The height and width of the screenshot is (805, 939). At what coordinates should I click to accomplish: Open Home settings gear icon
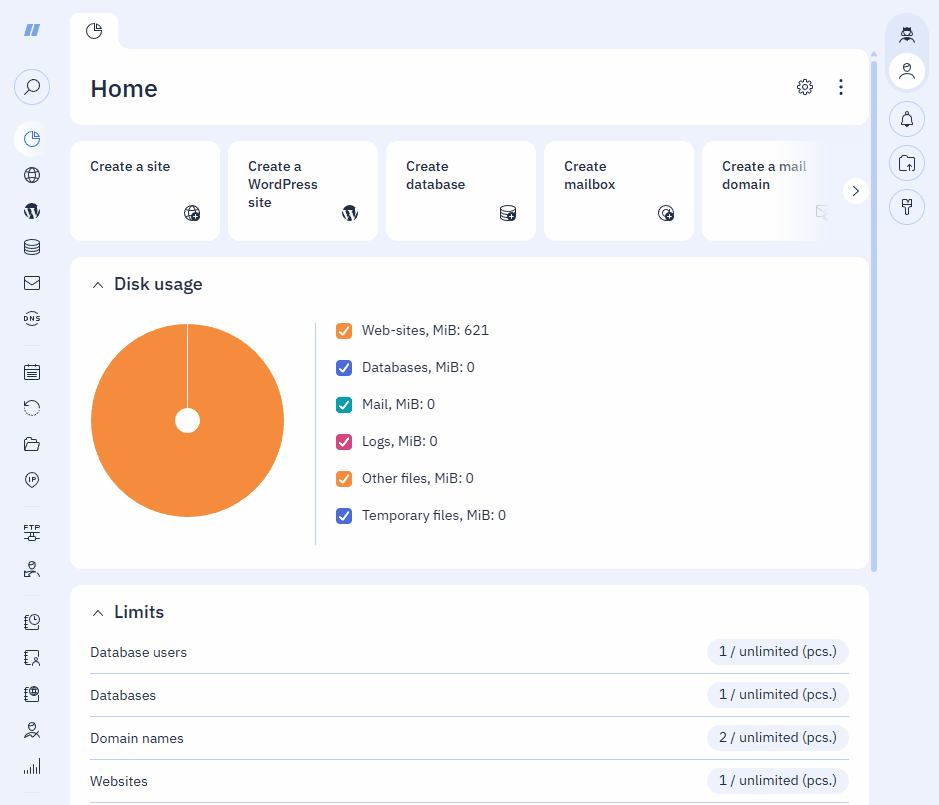coord(805,87)
